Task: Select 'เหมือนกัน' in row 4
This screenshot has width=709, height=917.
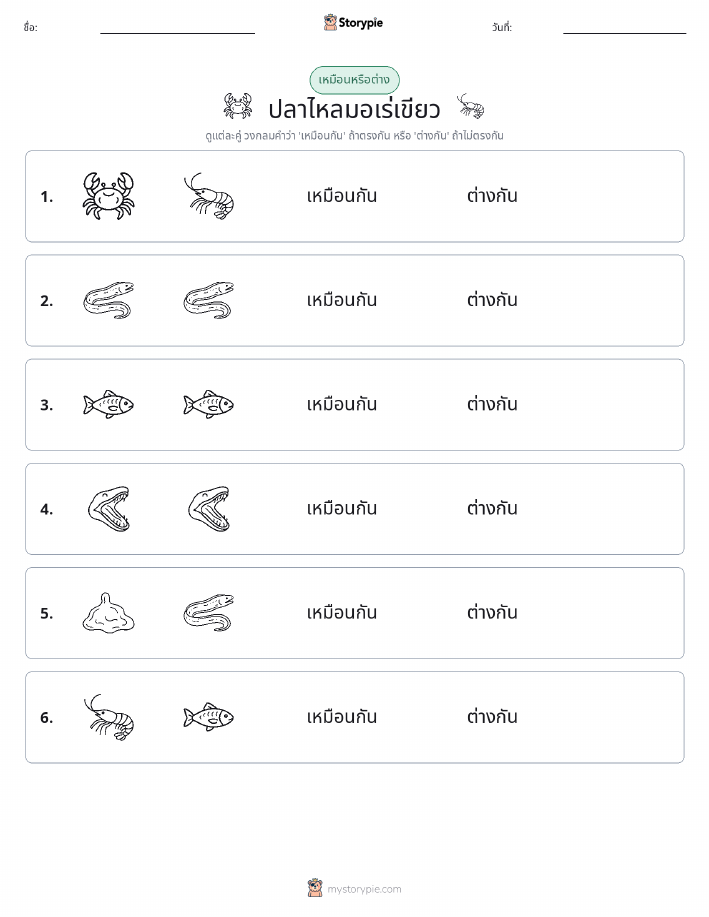Action: pos(342,508)
